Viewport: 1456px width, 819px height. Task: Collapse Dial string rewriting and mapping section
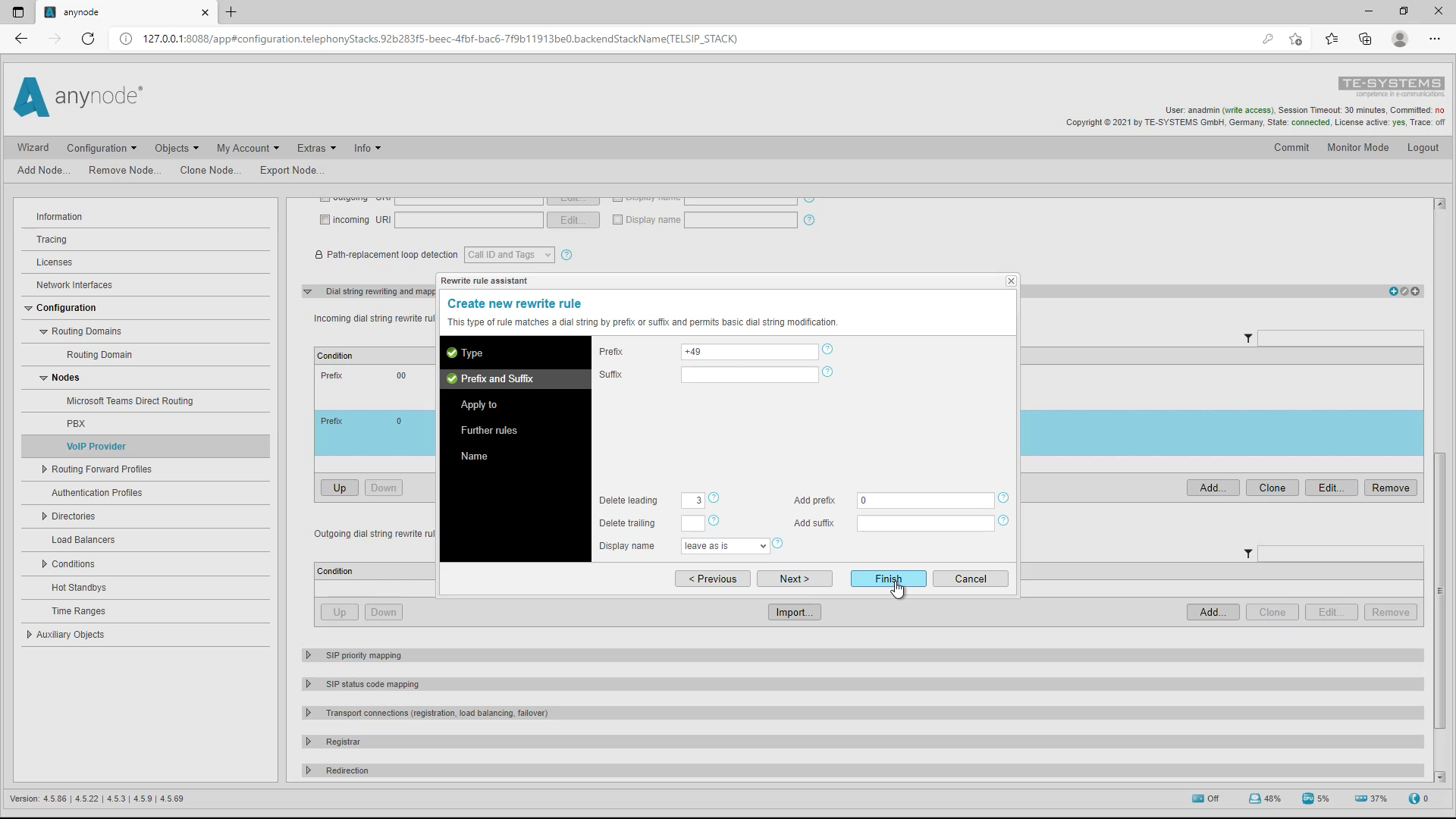pos(307,291)
